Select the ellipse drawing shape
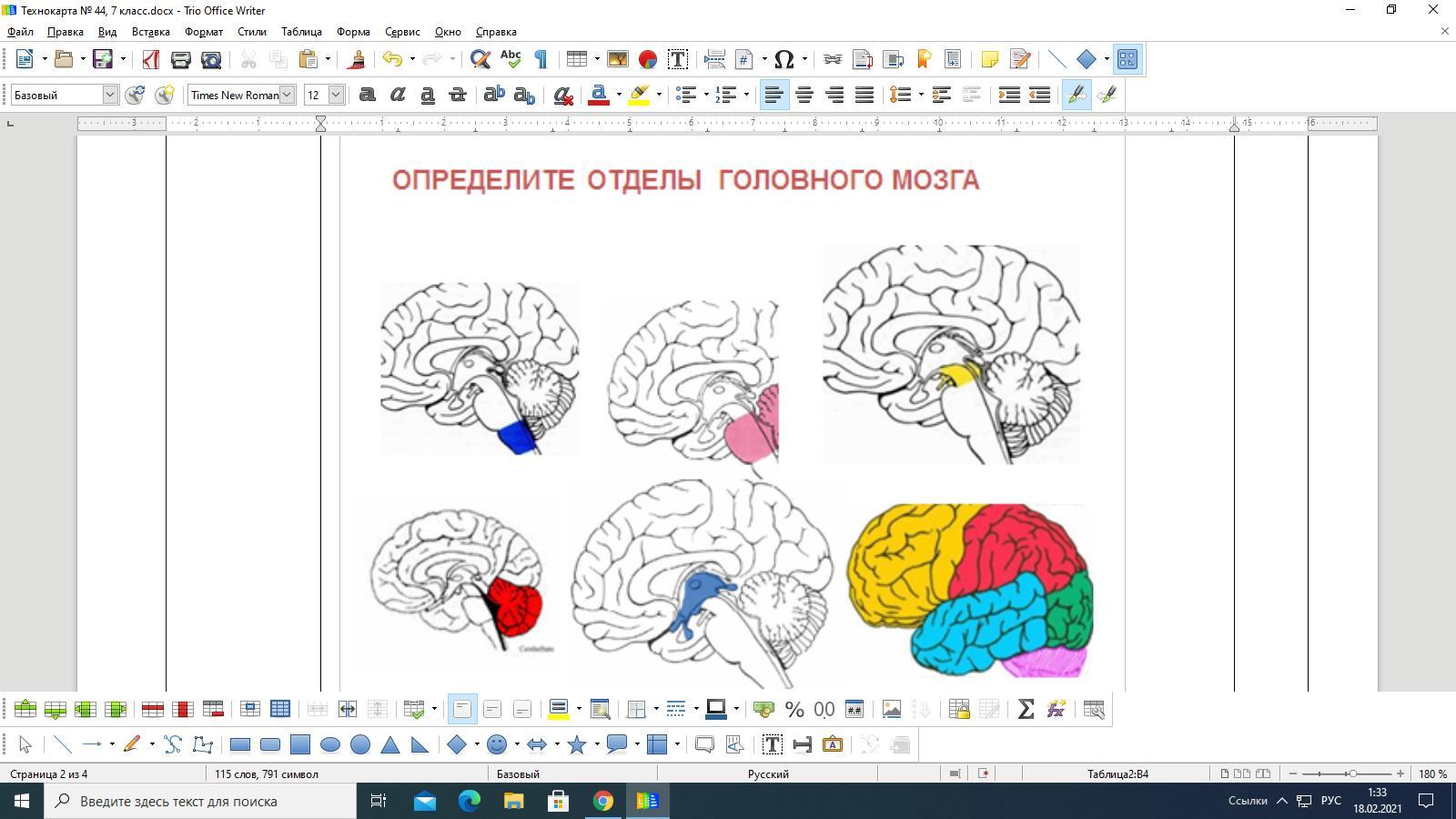Screen dimensions: 1456x819 (330, 745)
